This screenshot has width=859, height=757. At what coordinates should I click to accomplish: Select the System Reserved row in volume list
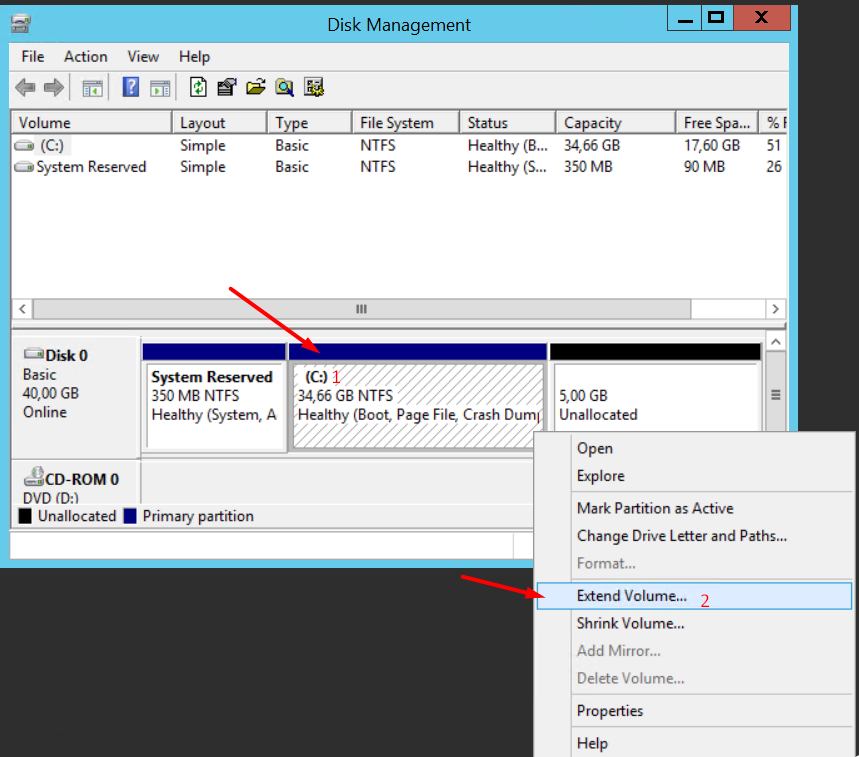(x=399, y=167)
